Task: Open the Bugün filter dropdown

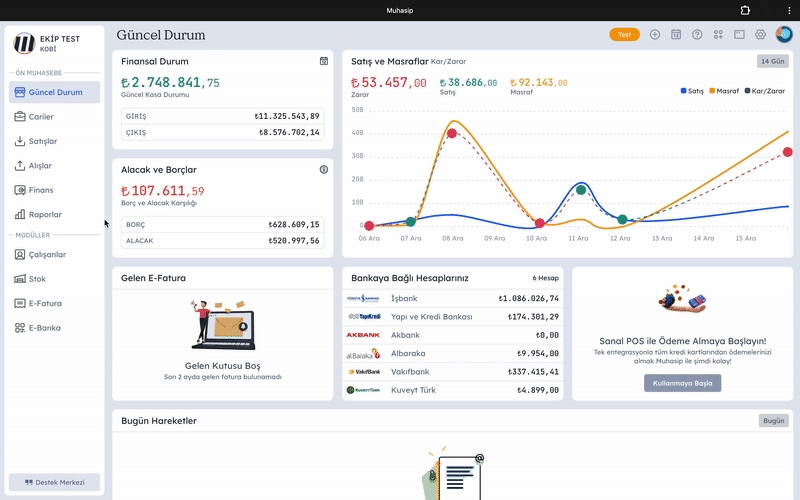Action: coord(773,421)
